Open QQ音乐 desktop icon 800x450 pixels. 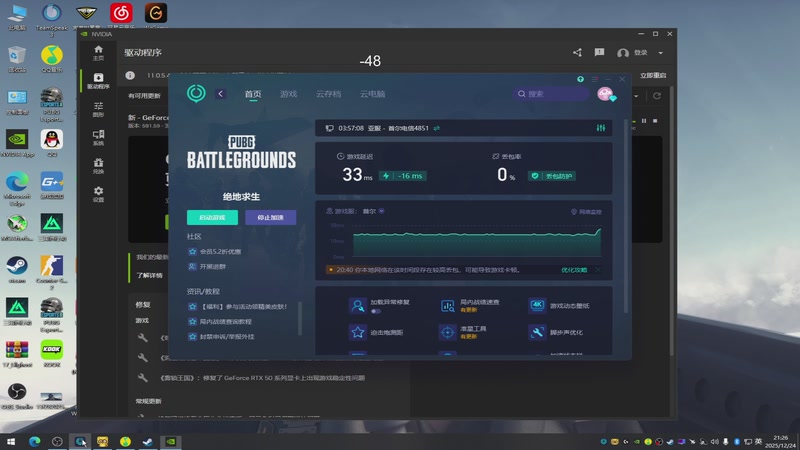click(x=52, y=59)
